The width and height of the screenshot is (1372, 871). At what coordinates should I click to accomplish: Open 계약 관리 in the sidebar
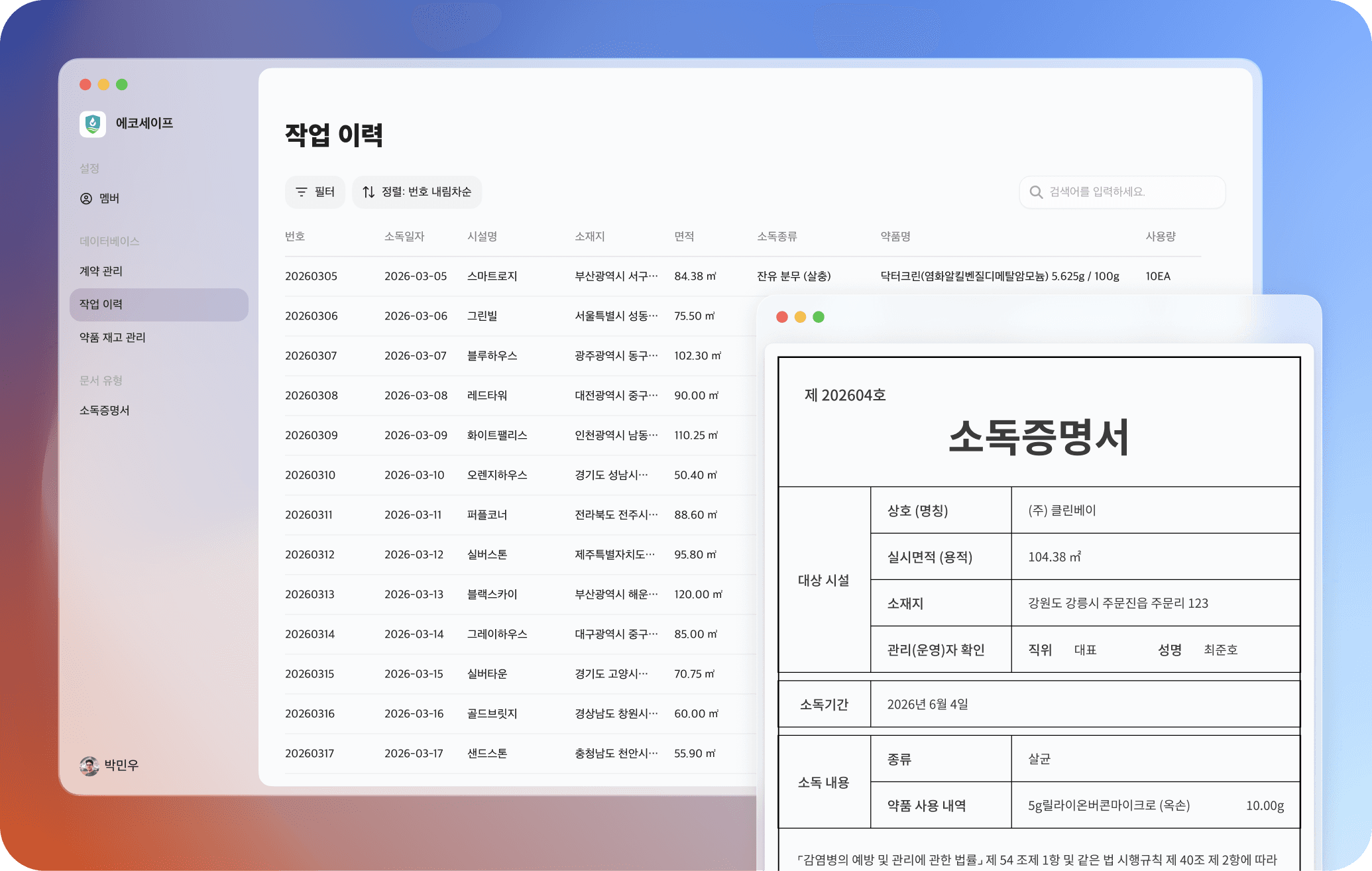click(101, 271)
